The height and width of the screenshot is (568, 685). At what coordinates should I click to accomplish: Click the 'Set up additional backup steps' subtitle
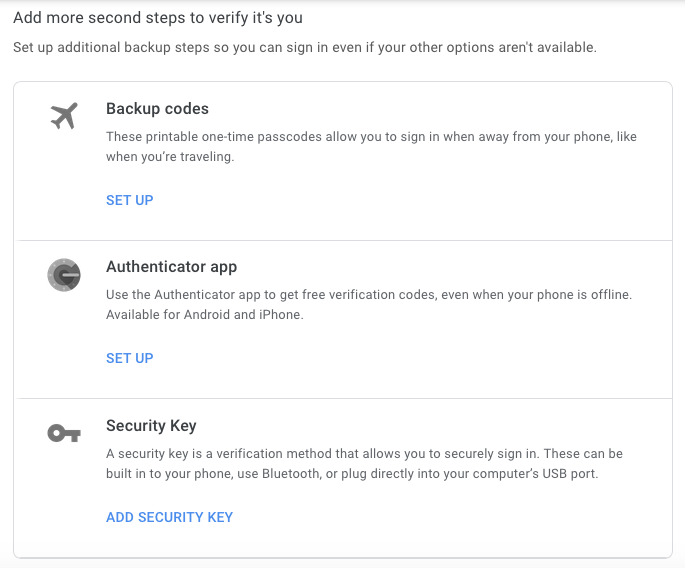(x=304, y=47)
